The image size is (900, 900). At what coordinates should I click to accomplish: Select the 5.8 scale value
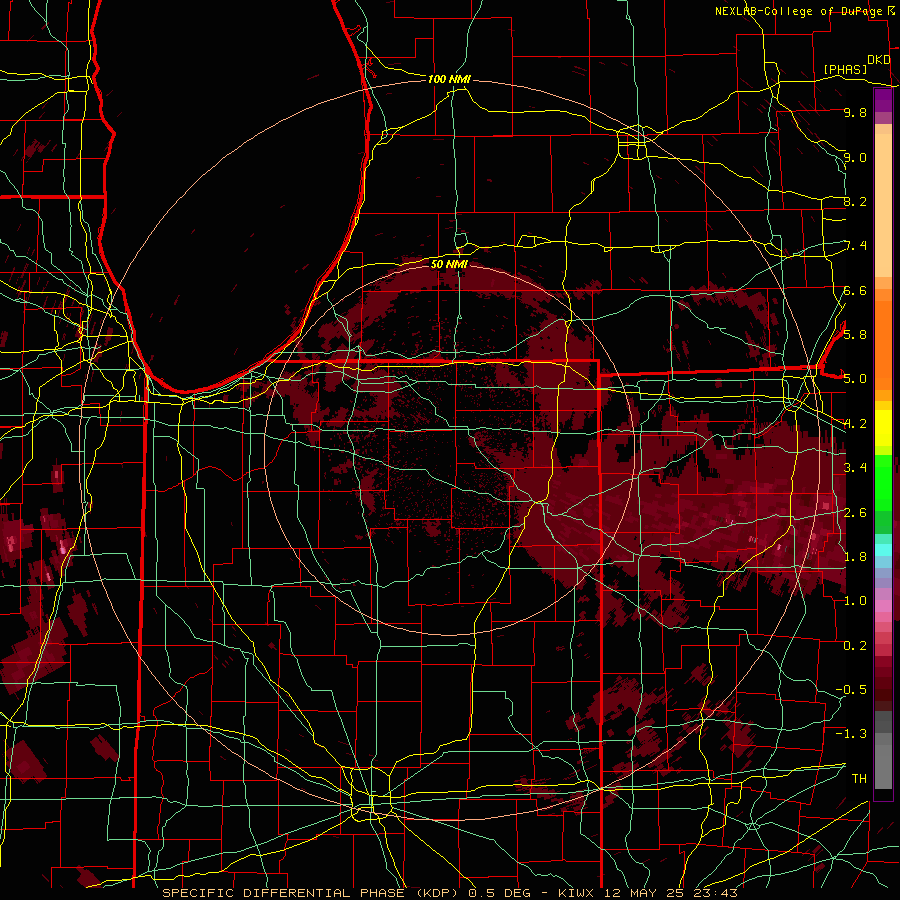point(855,335)
